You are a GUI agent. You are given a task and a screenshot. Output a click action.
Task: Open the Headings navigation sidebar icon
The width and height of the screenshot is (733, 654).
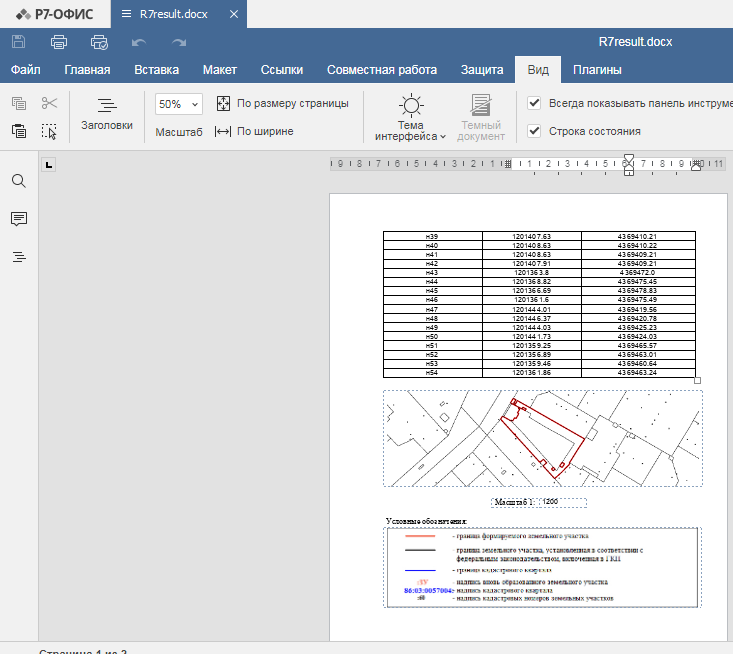tap(18, 257)
